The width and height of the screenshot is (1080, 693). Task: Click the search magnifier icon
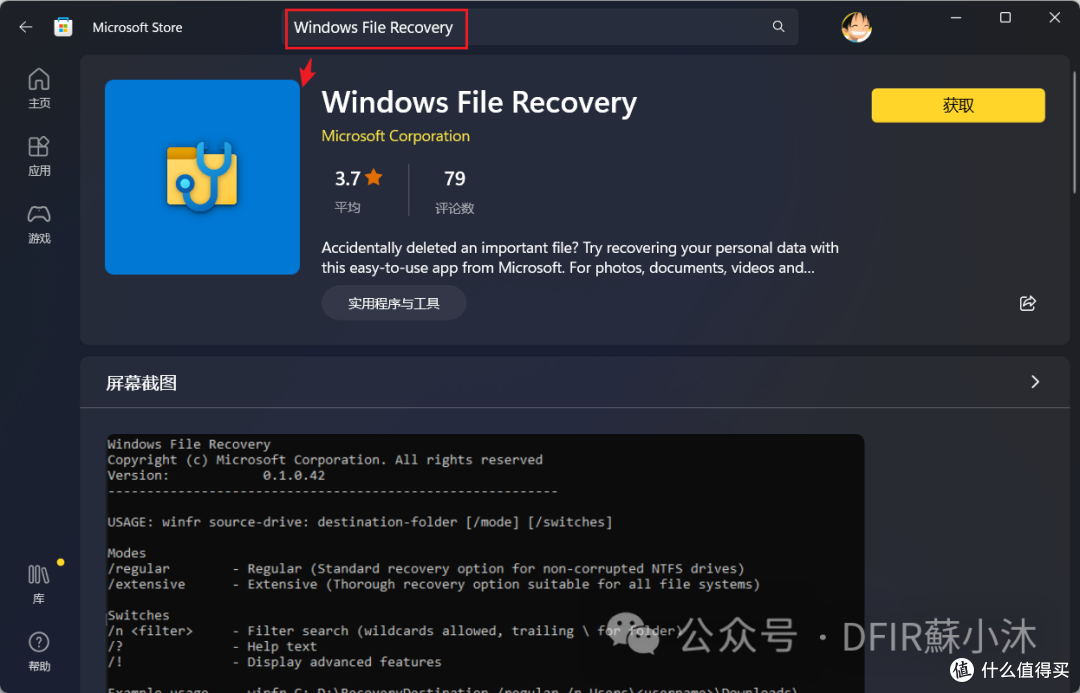778,26
